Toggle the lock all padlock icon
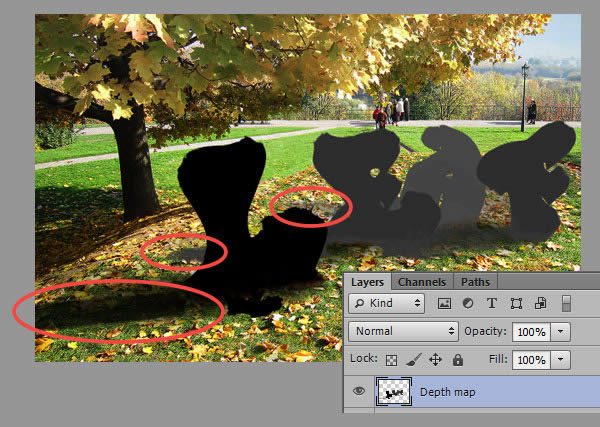 [x=458, y=359]
